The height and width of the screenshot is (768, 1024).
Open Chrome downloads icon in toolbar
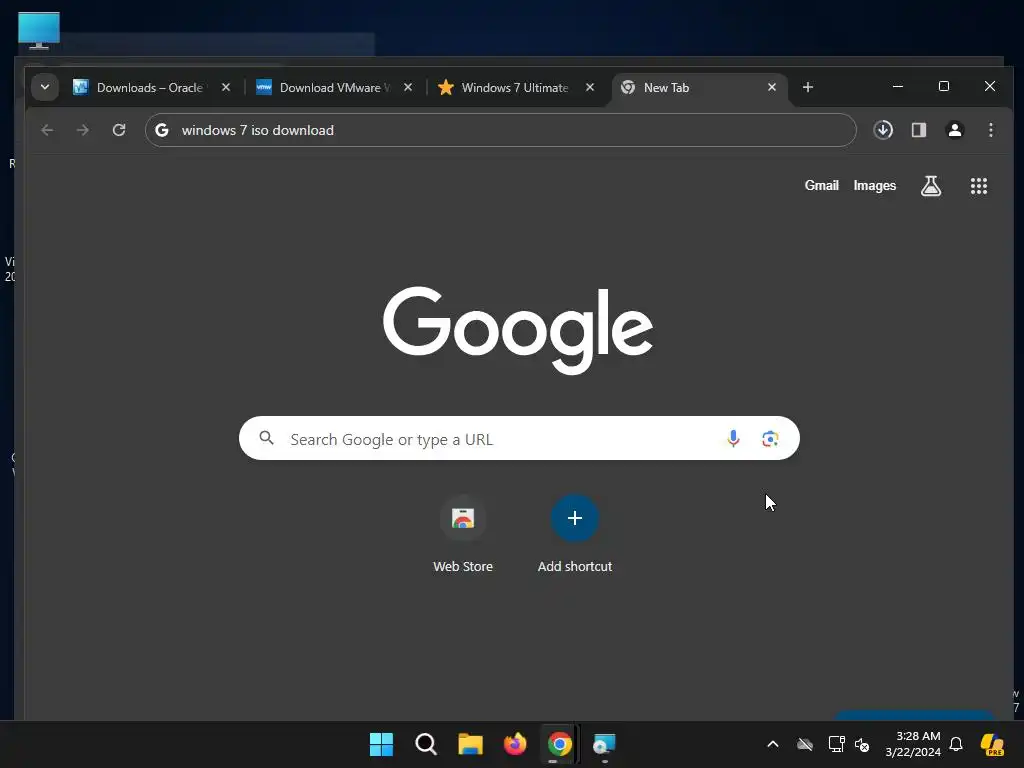[x=883, y=130]
